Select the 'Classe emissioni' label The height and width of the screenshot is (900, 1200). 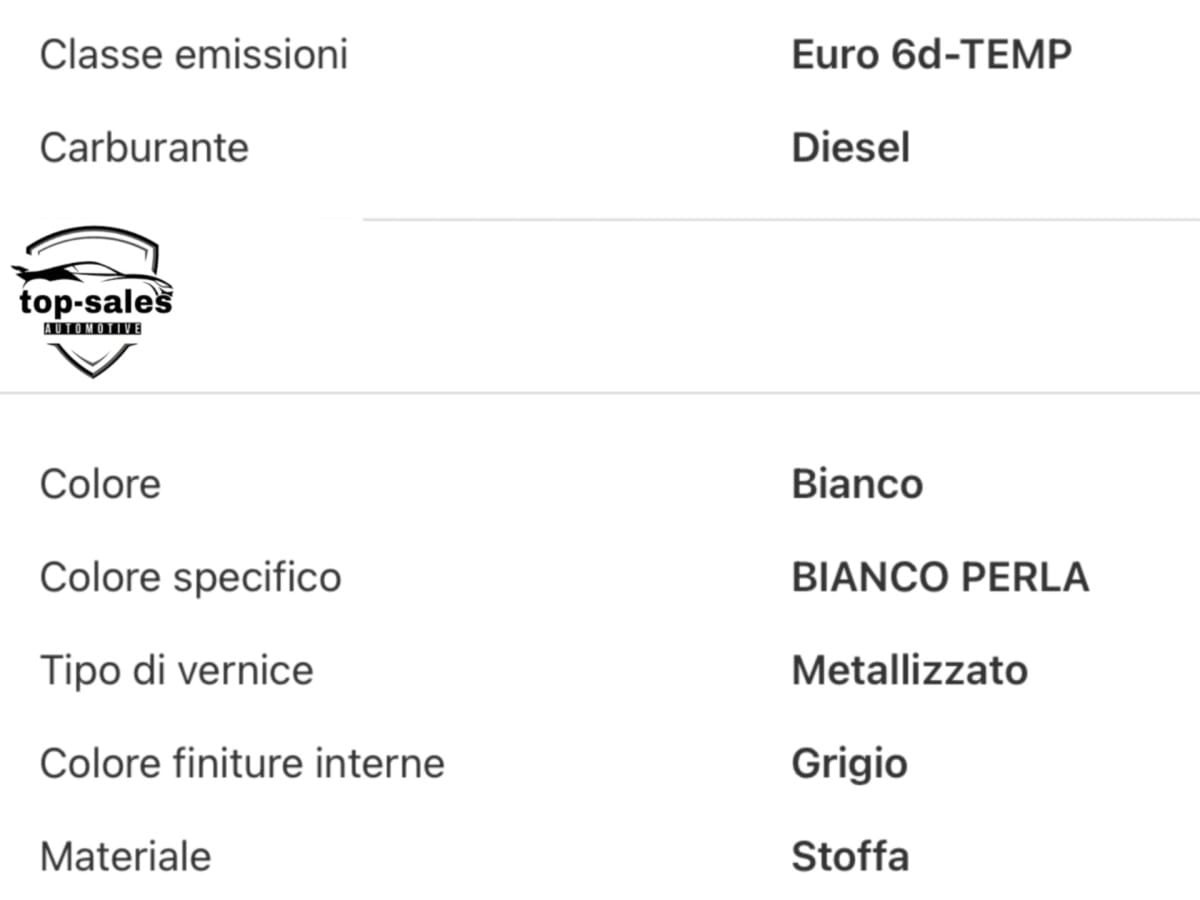pos(193,54)
